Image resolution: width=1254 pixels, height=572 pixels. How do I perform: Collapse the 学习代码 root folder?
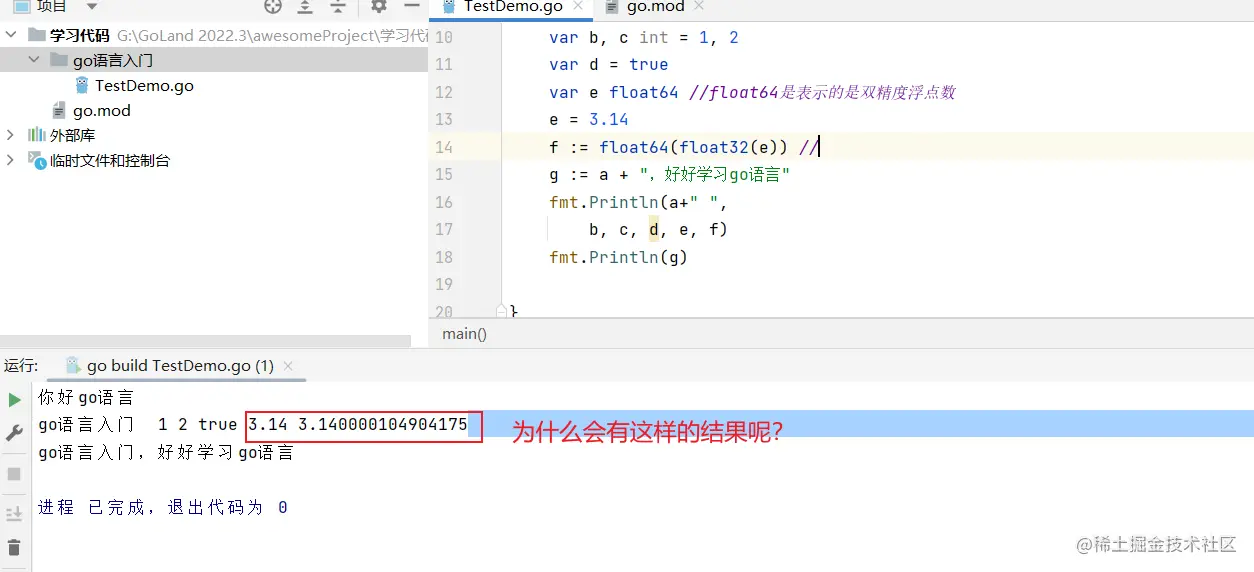pyautogui.click(x=12, y=35)
